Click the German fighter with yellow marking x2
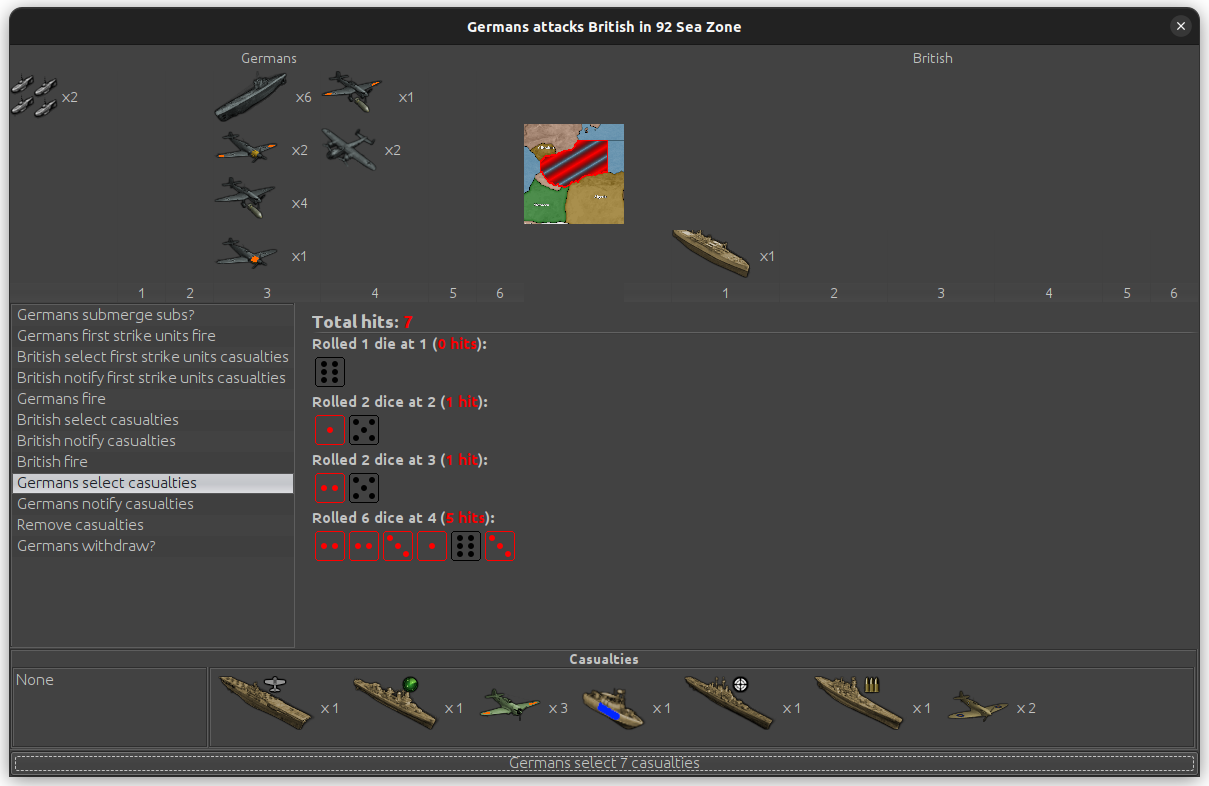Screen dimensions: 1209x786 pyautogui.click(x=247, y=150)
